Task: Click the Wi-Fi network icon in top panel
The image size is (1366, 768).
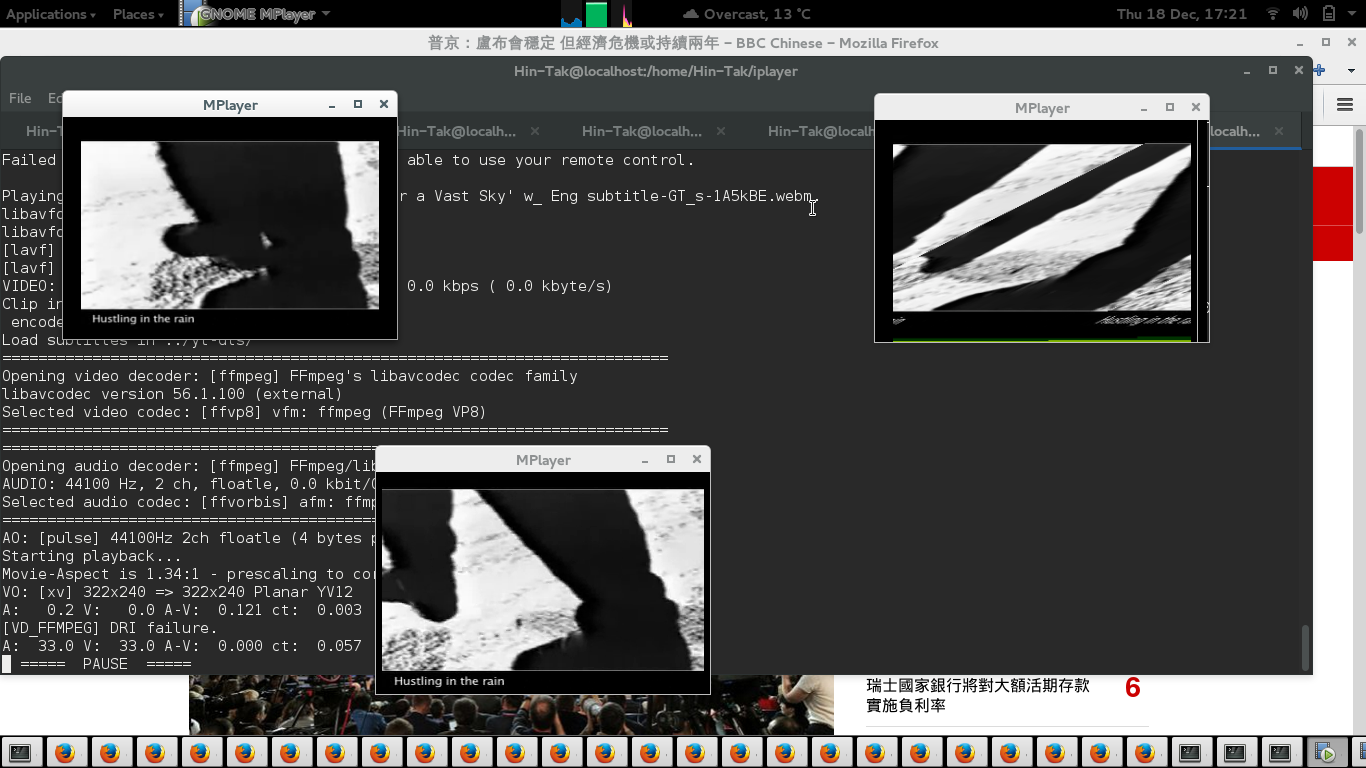Action: point(1272,14)
